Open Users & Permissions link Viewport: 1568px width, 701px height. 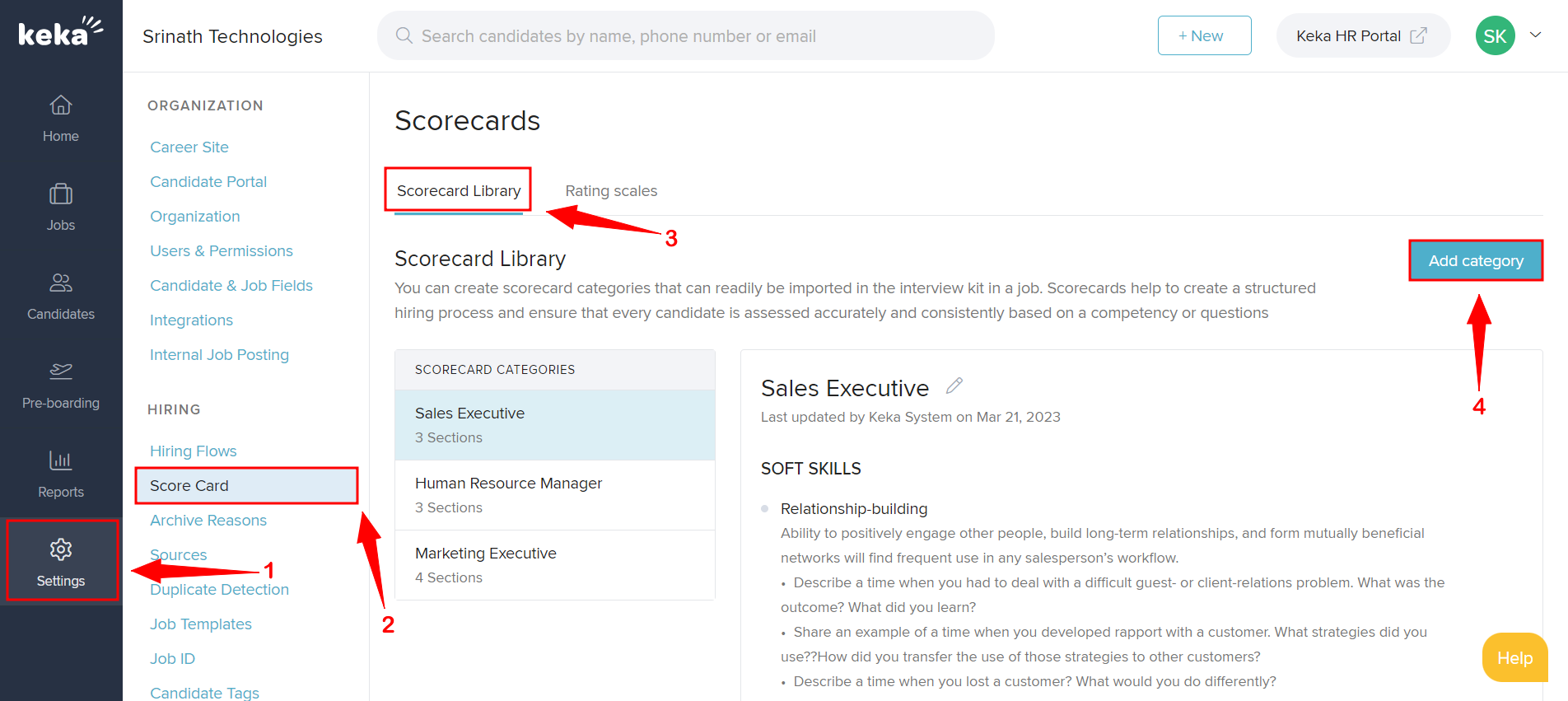coord(222,251)
